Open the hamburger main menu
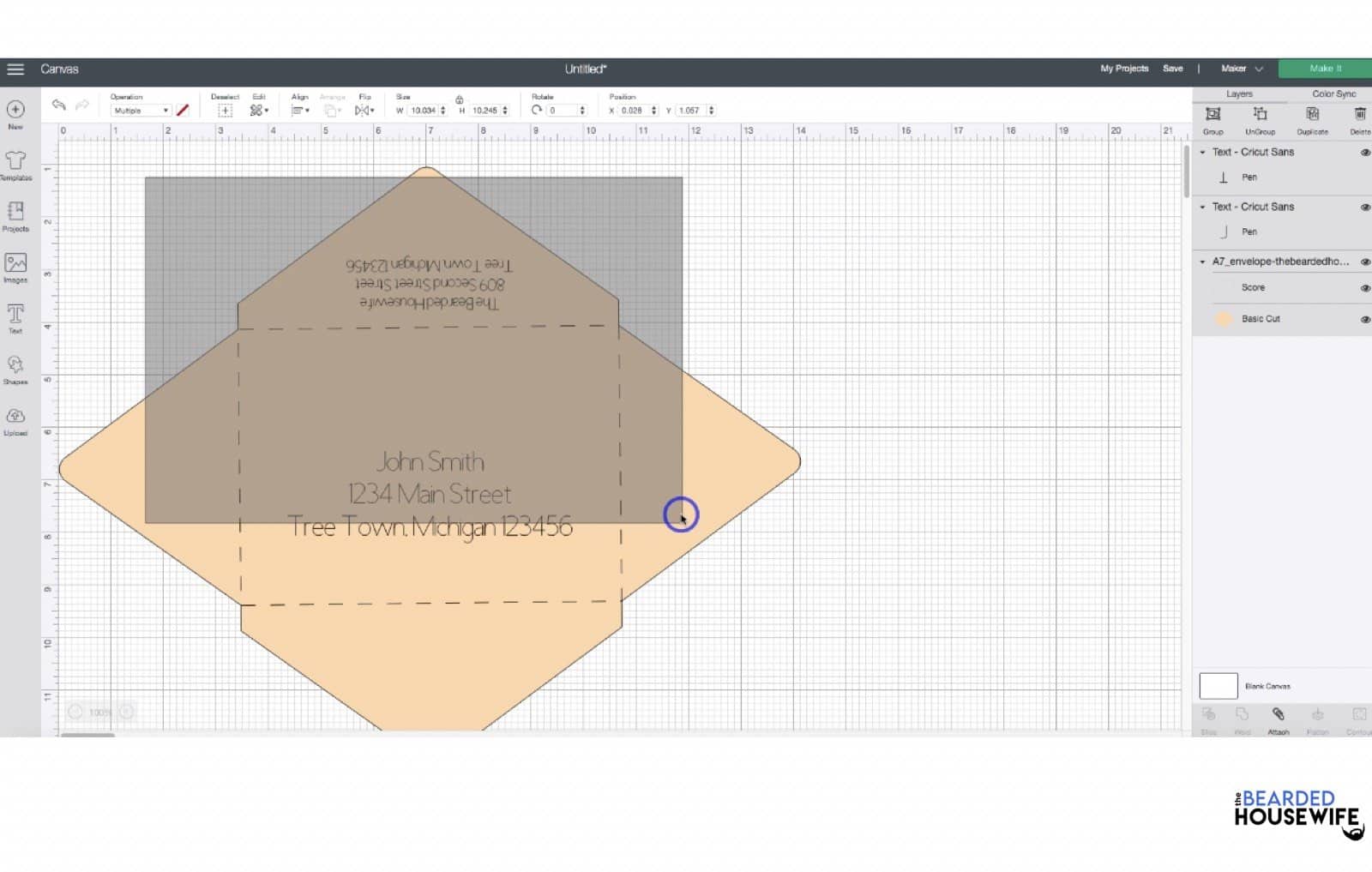Viewport: 1372px width, 872px height. click(x=15, y=69)
